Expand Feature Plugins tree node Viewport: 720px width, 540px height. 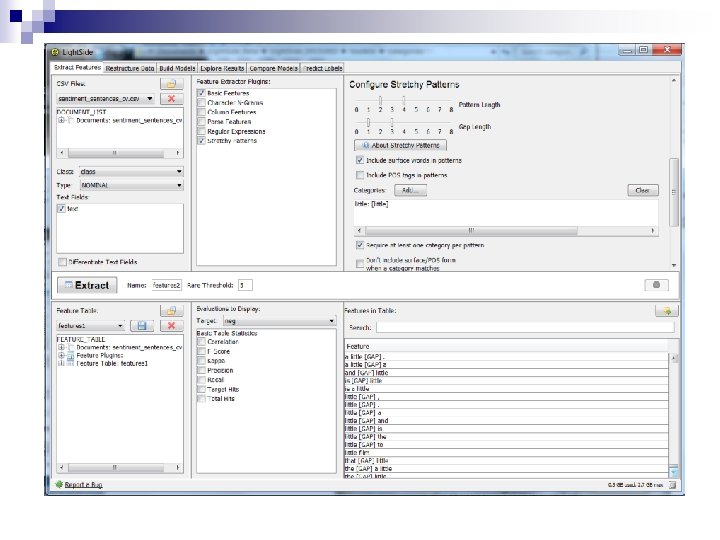pos(61,355)
